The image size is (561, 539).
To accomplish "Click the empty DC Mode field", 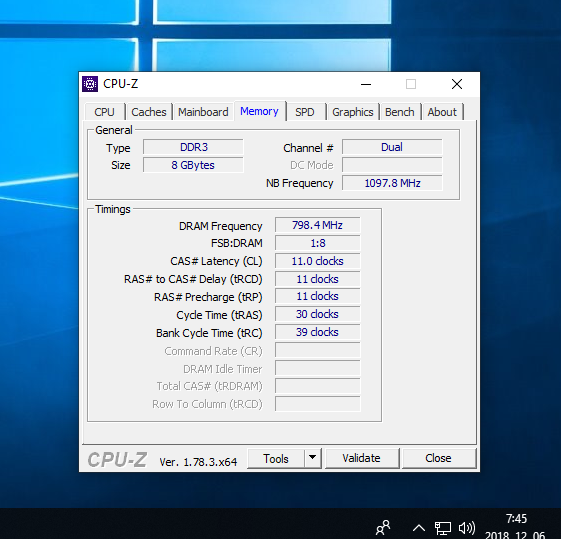I will [392, 165].
